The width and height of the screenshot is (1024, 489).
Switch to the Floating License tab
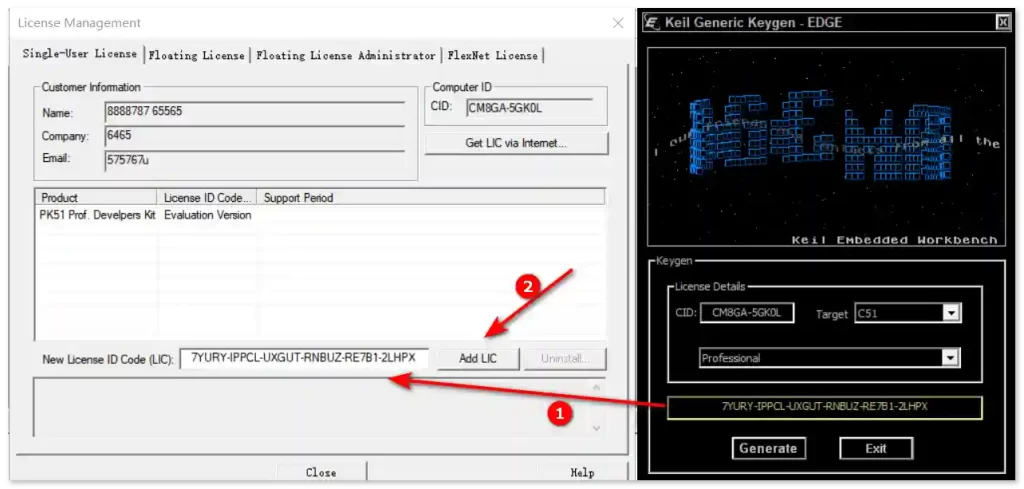(198, 56)
